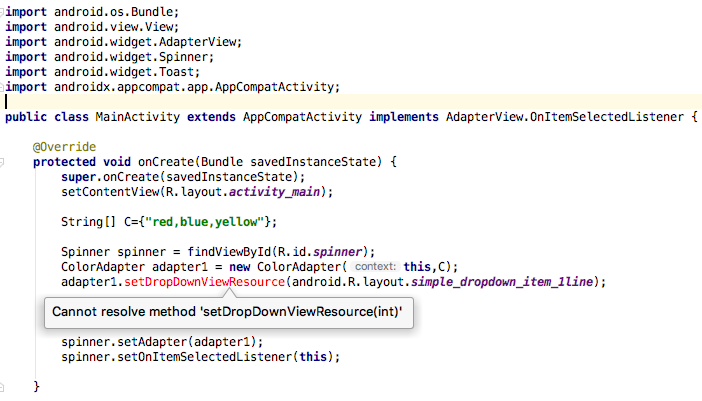Viewport: 702px width, 401px height.
Task: Click the highlighted blank caret line
Action: coord(351,102)
